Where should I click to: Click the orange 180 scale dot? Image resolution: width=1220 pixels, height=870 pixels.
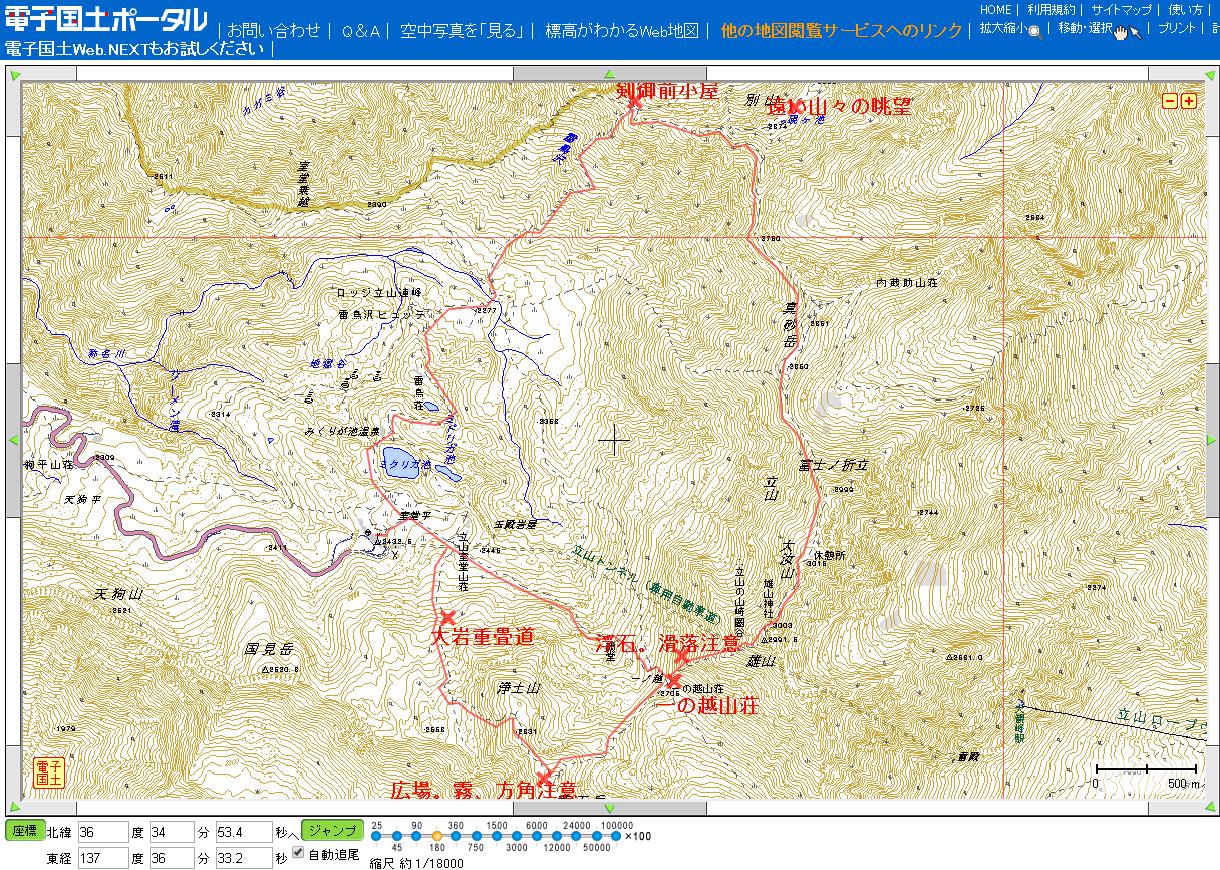click(x=436, y=835)
